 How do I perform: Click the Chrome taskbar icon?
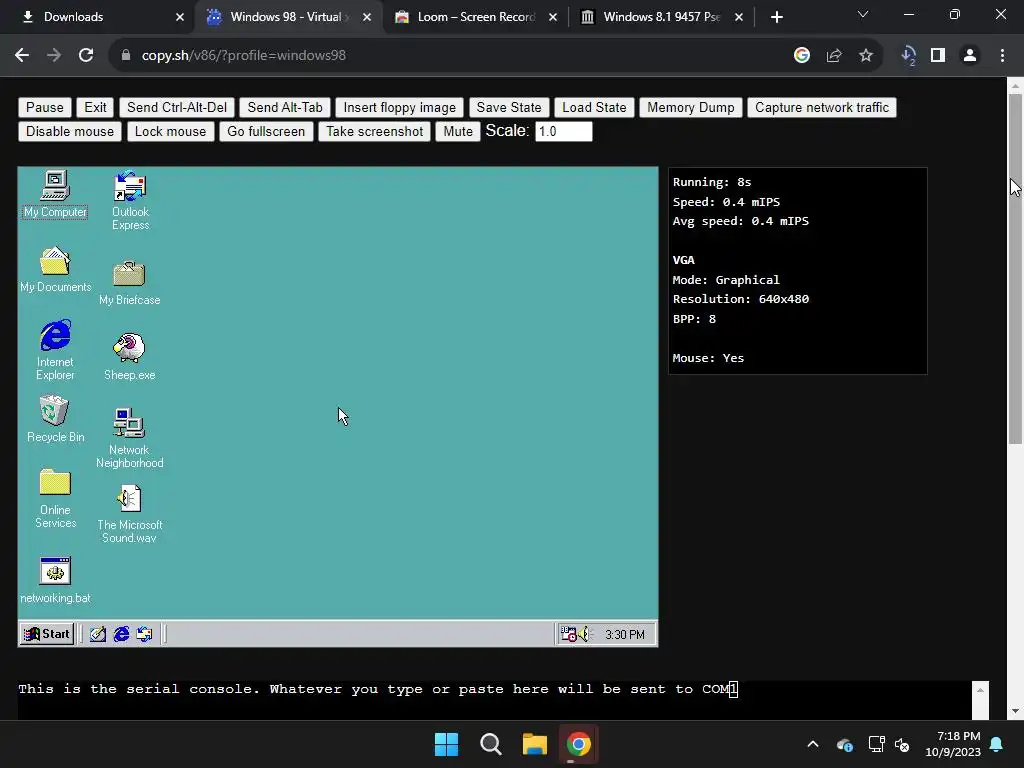tap(579, 744)
